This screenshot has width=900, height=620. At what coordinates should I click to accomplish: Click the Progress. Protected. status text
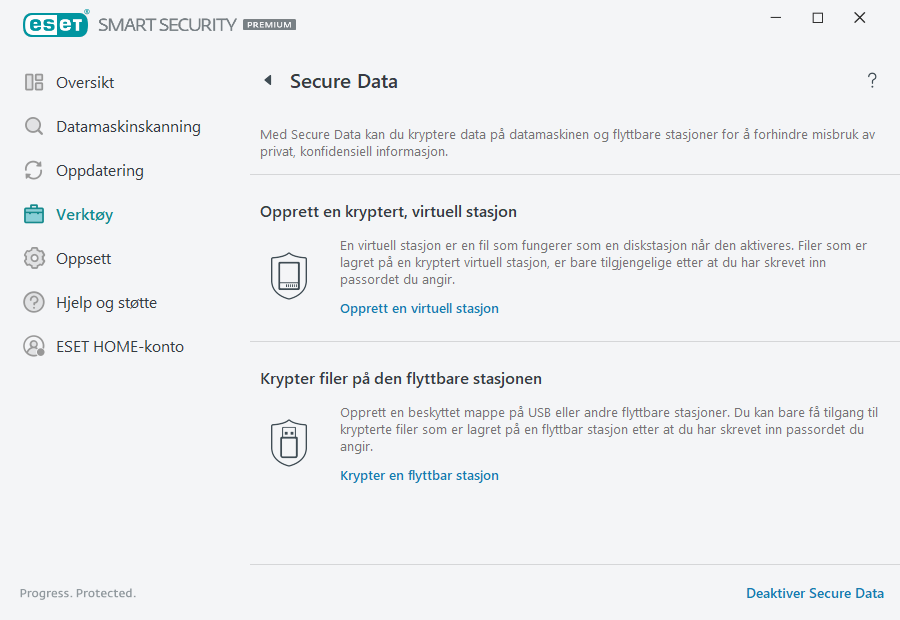77,593
